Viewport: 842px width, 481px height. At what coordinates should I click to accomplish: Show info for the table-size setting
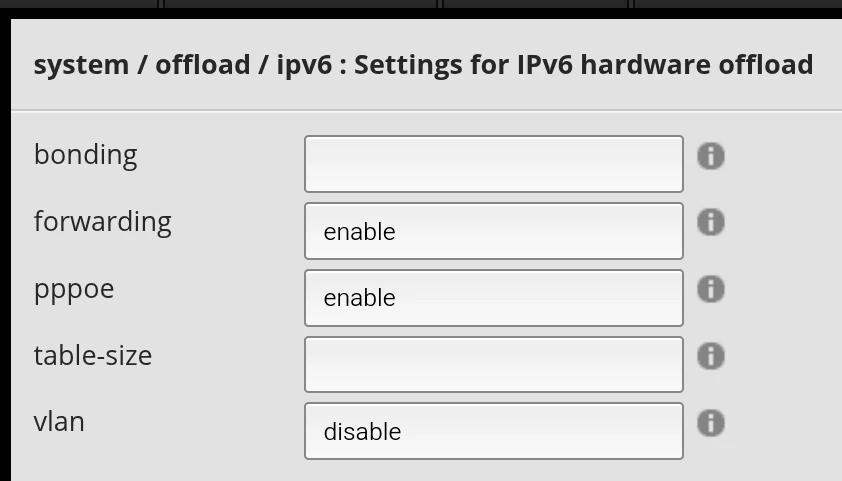tap(710, 356)
